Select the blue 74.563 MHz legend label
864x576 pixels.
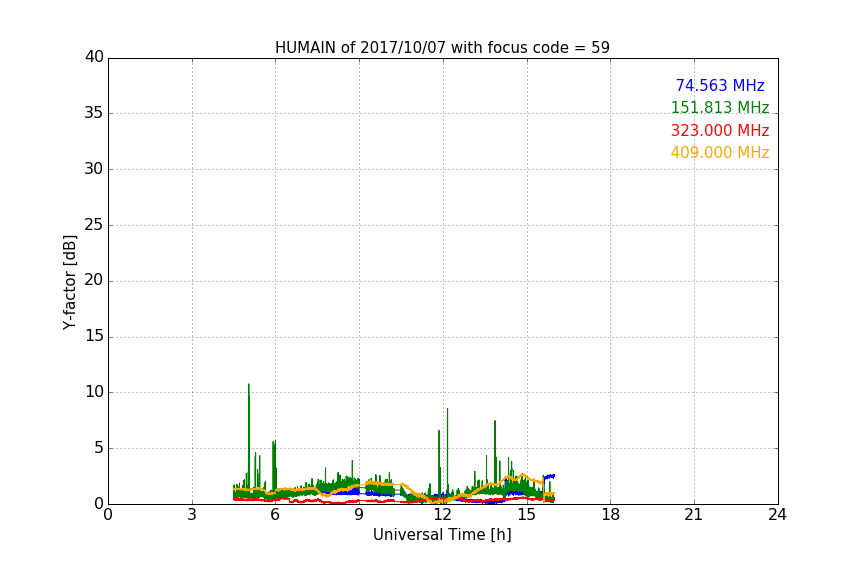coord(720,85)
